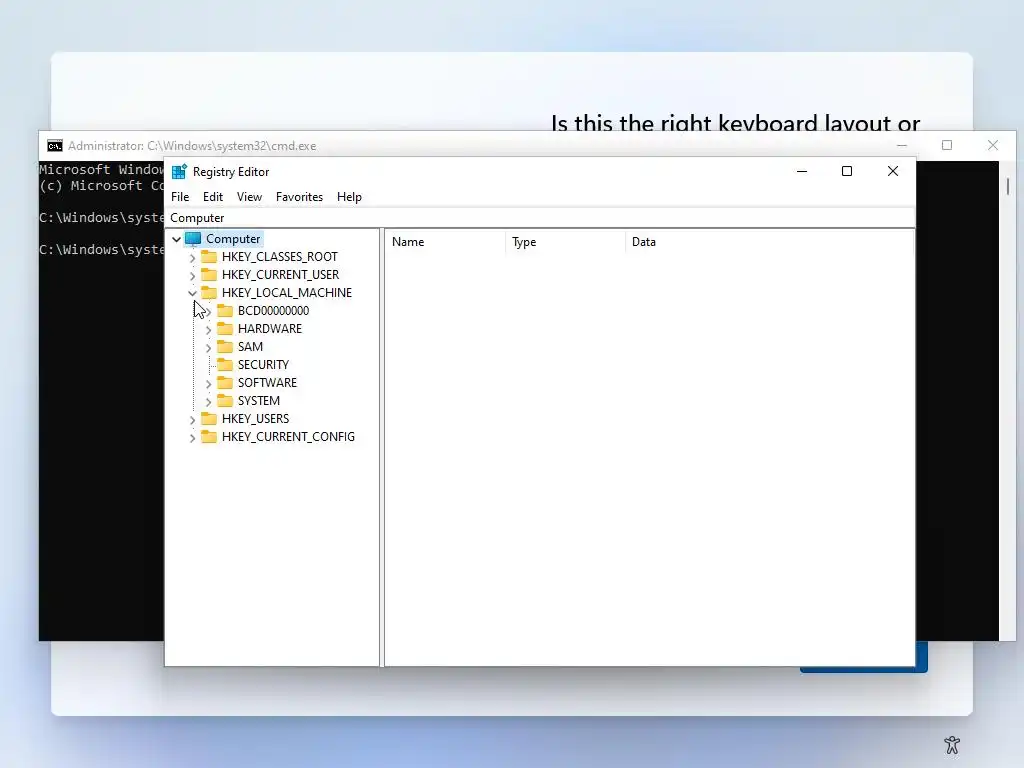
Task: Expand the HKEY_CLASSES_ROOT chevron
Action: 192,257
